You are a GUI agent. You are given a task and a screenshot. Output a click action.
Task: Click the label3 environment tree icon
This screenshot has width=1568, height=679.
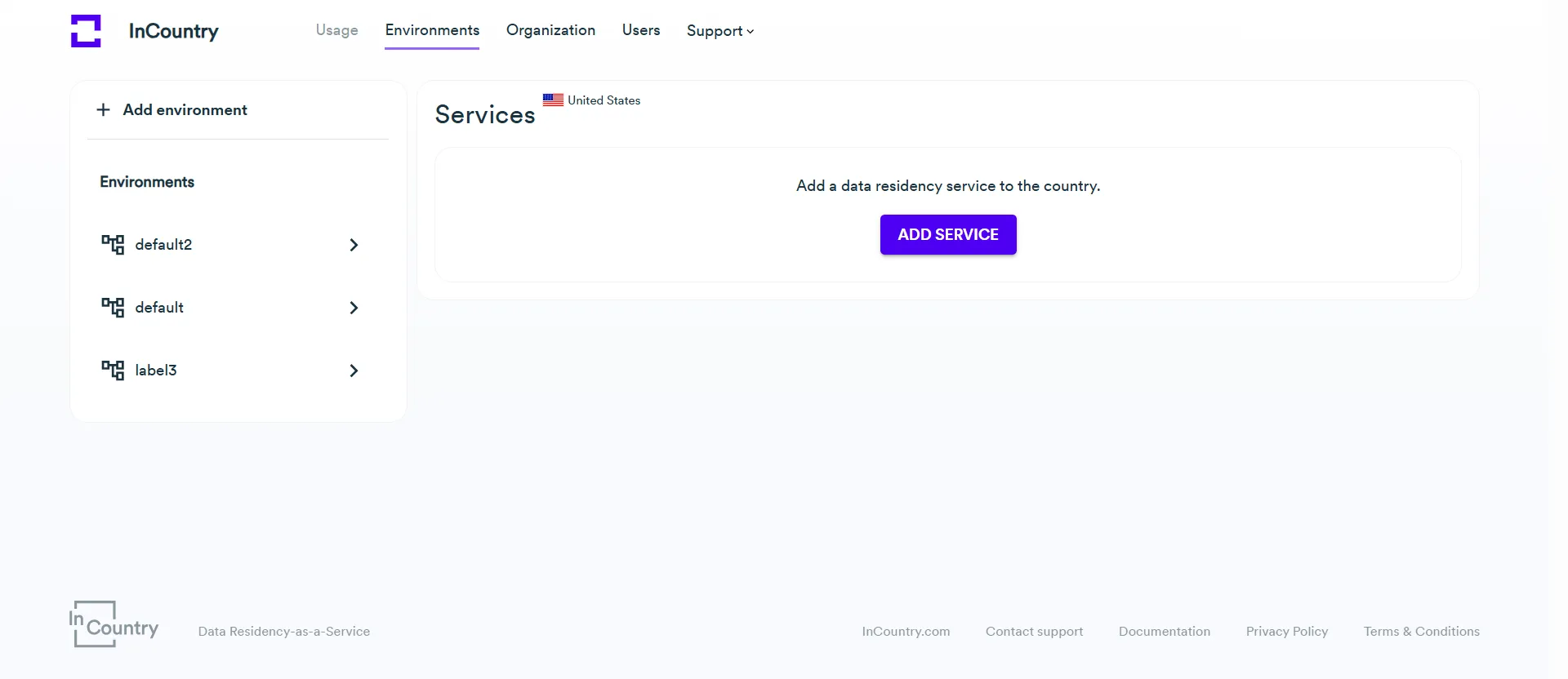(113, 371)
